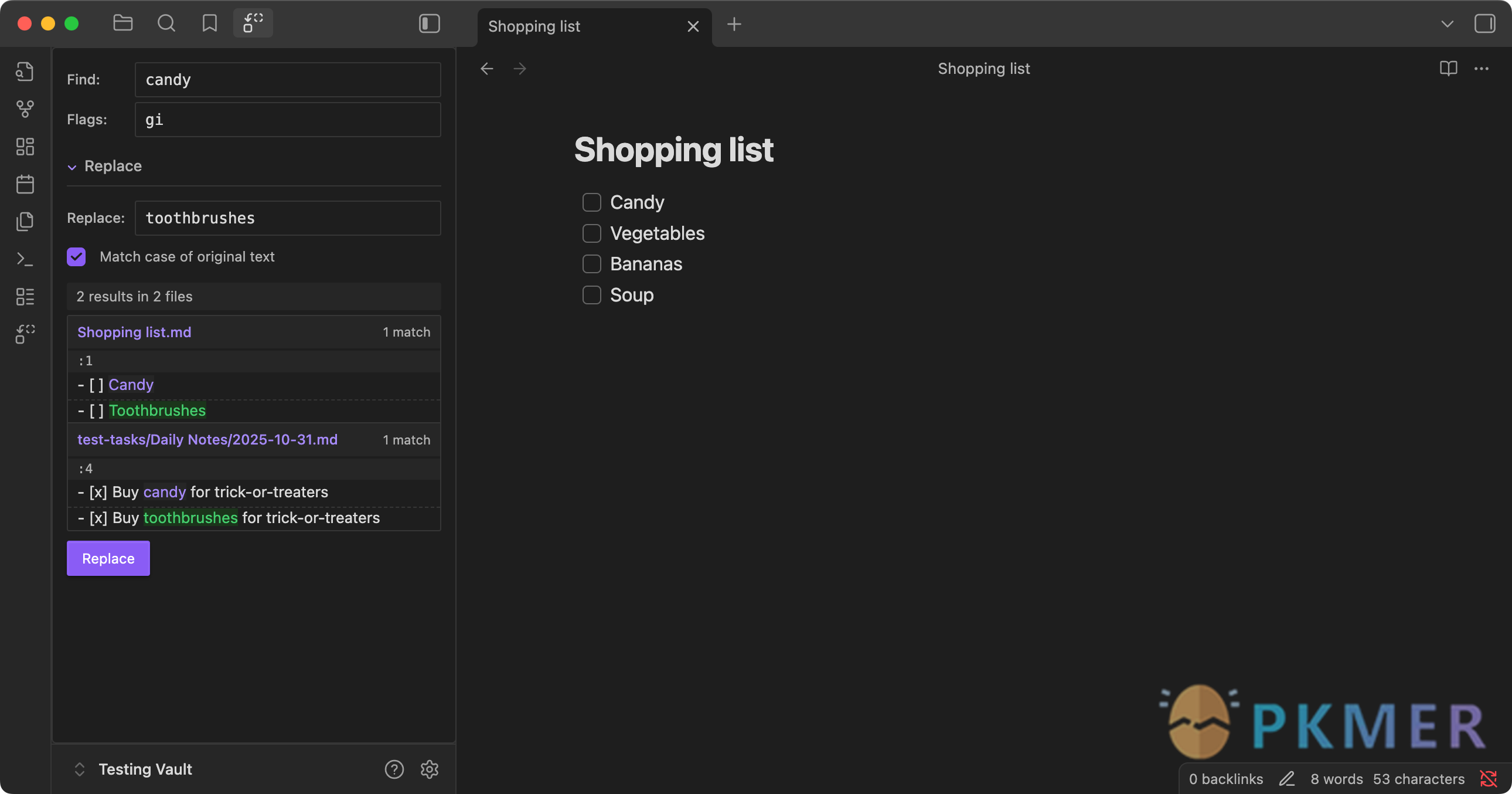Image resolution: width=1512 pixels, height=794 pixels.
Task: Click the '2 results in 2 files' summary
Action: click(254, 297)
